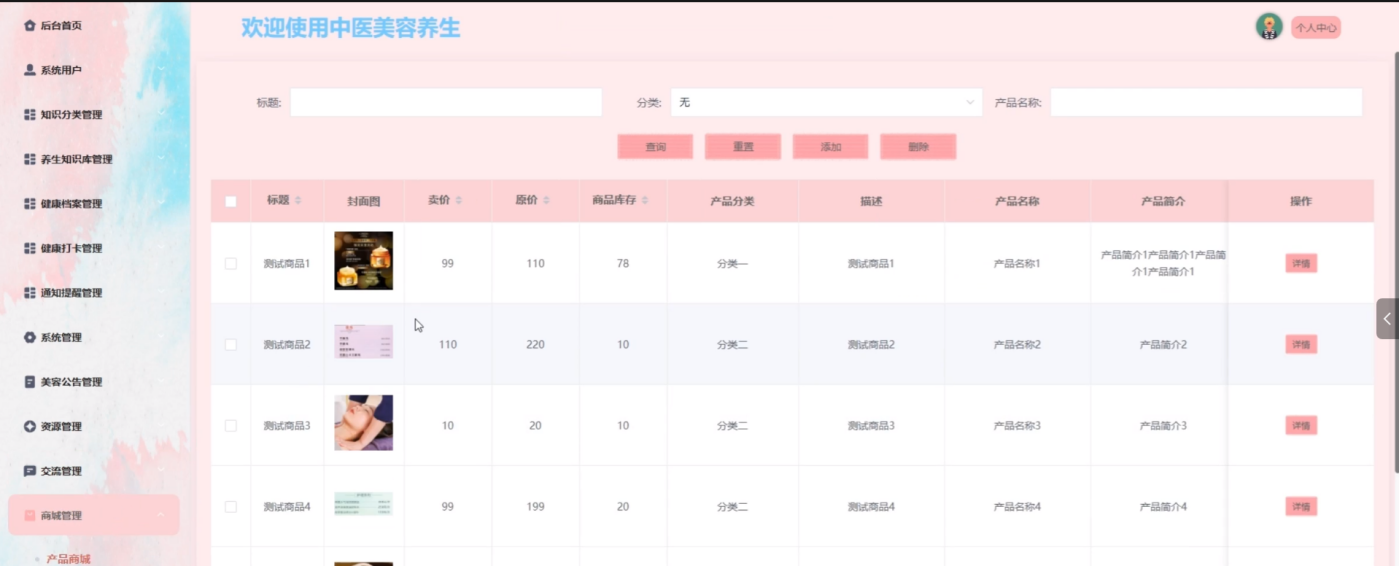The image size is (1399, 566).
Task: Open 详情 for 测试商品1
Action: click(x=1301, y=263)
